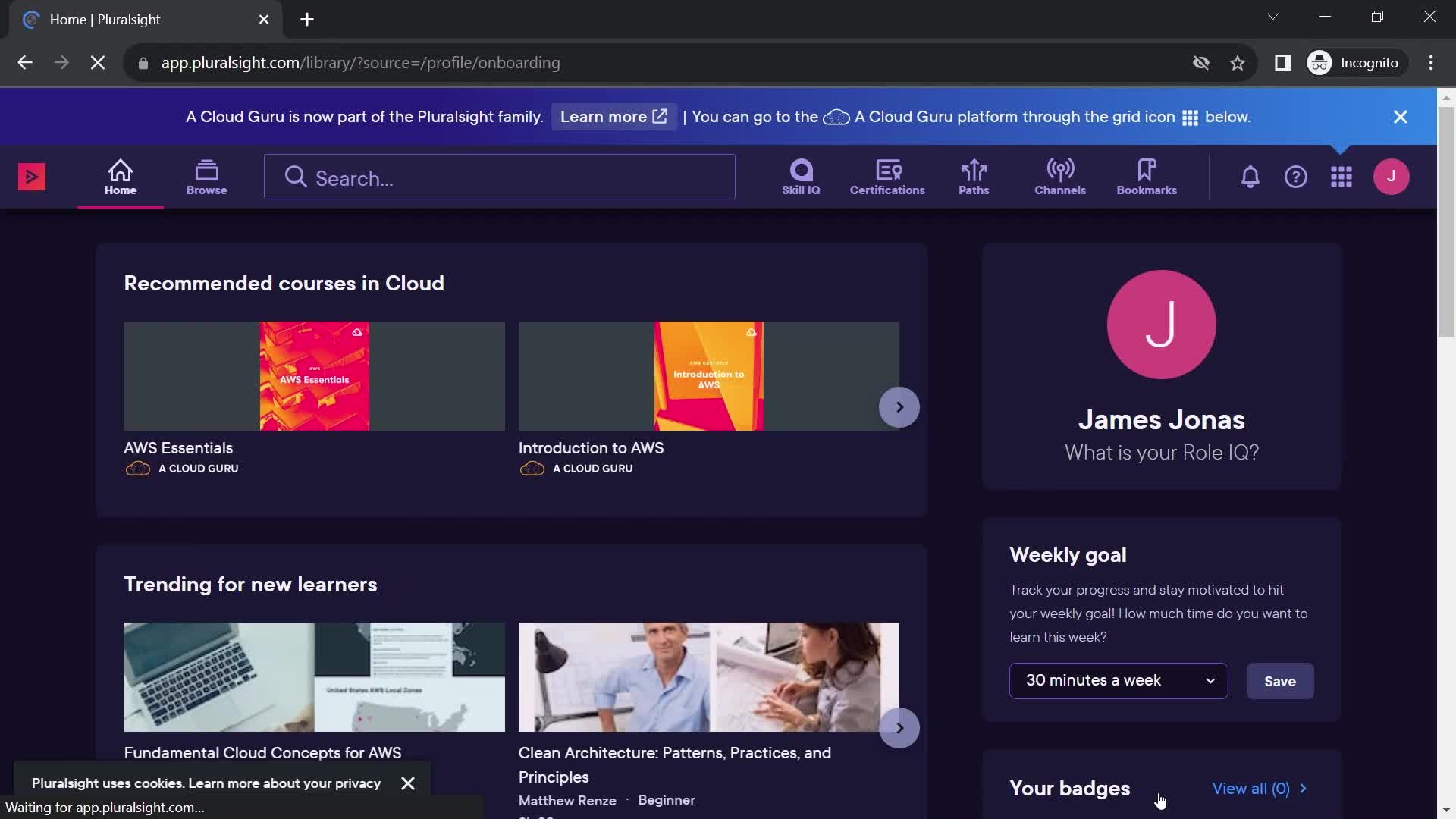Open the Chrome three-dot menu

coord(1431,63)
